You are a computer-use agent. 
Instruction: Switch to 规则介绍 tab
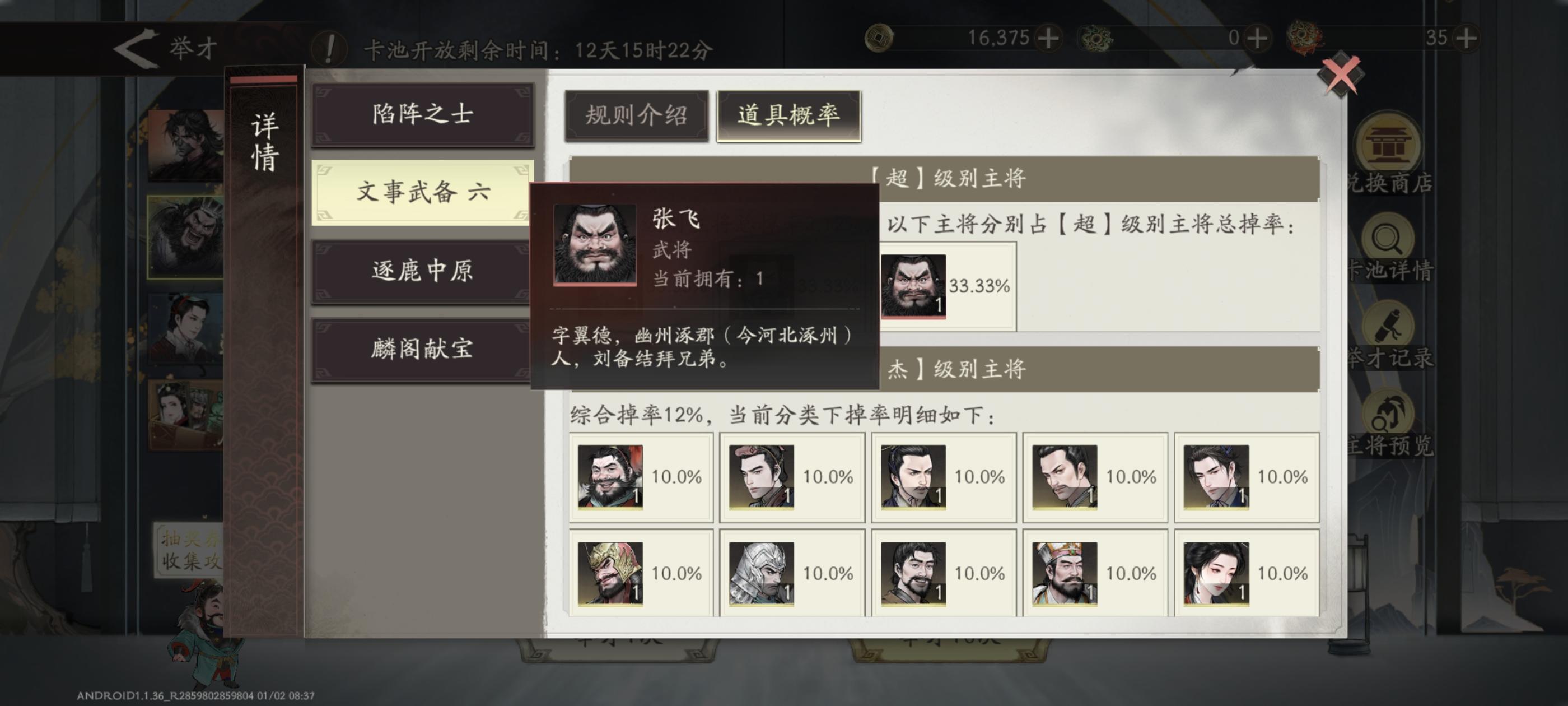pos(636,115)
